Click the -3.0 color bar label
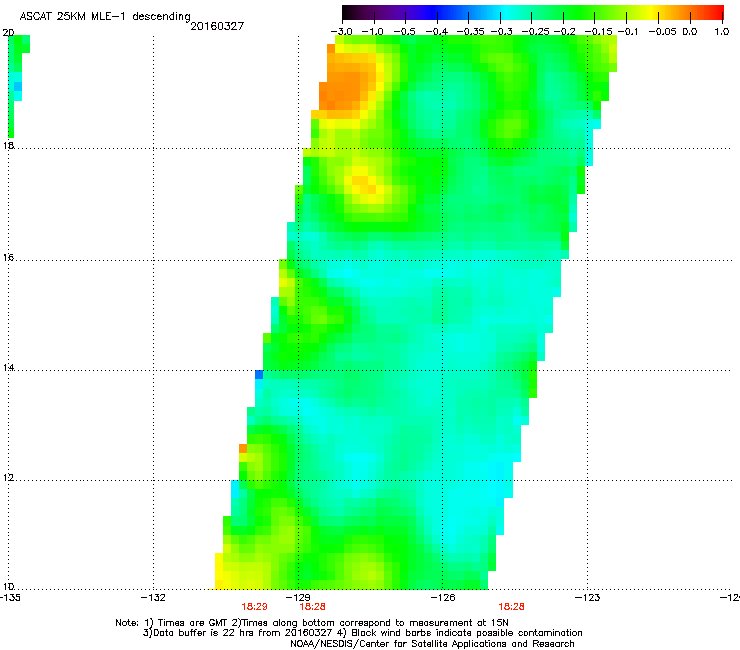Viewport: 740px width, 650px height. 342,32
